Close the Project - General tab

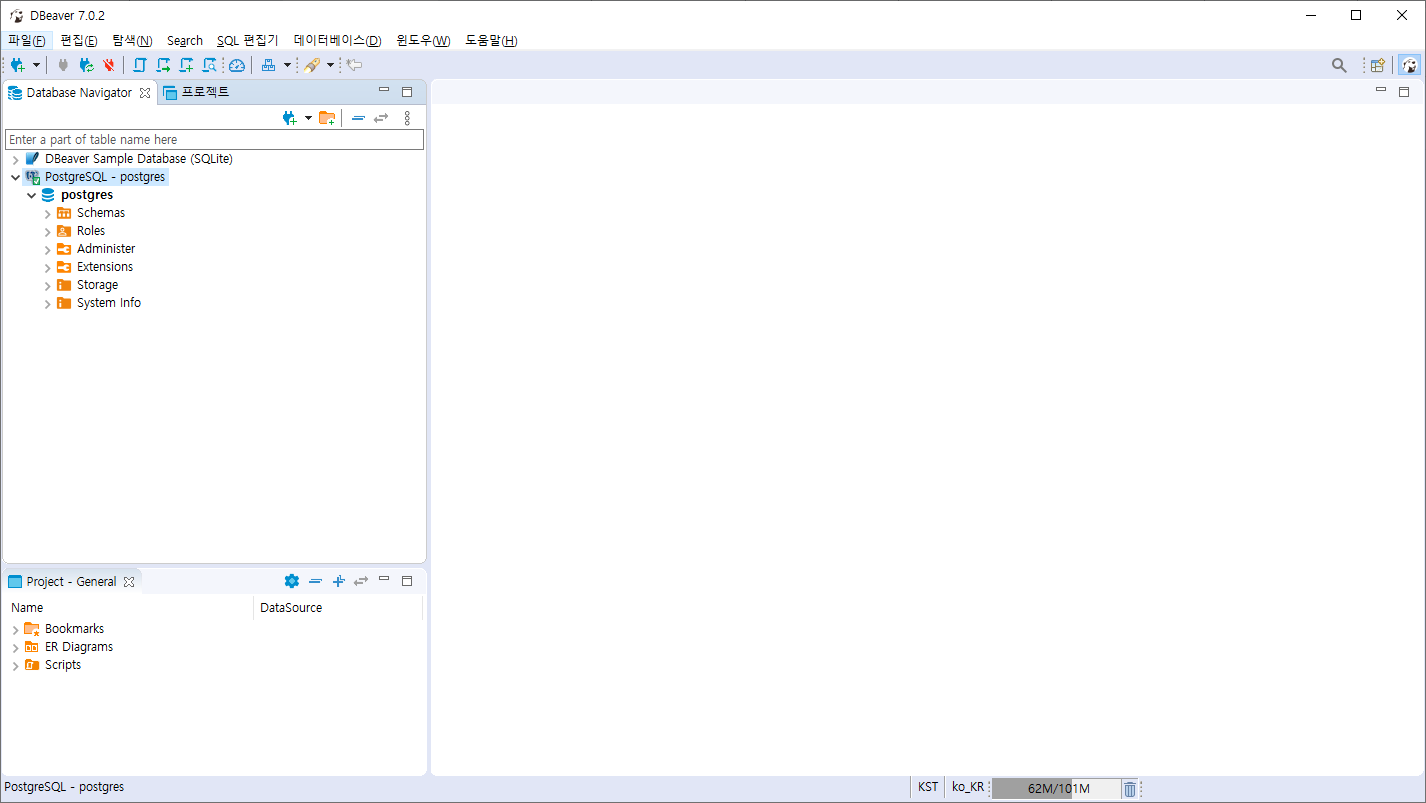[129, 582]
